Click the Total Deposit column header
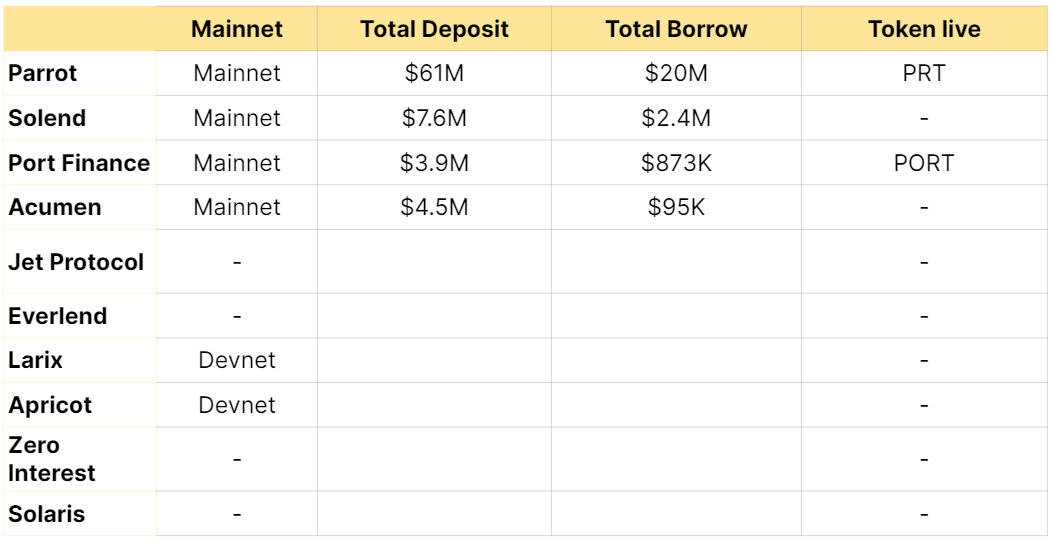1052x543 pixels. pos(434,29)
